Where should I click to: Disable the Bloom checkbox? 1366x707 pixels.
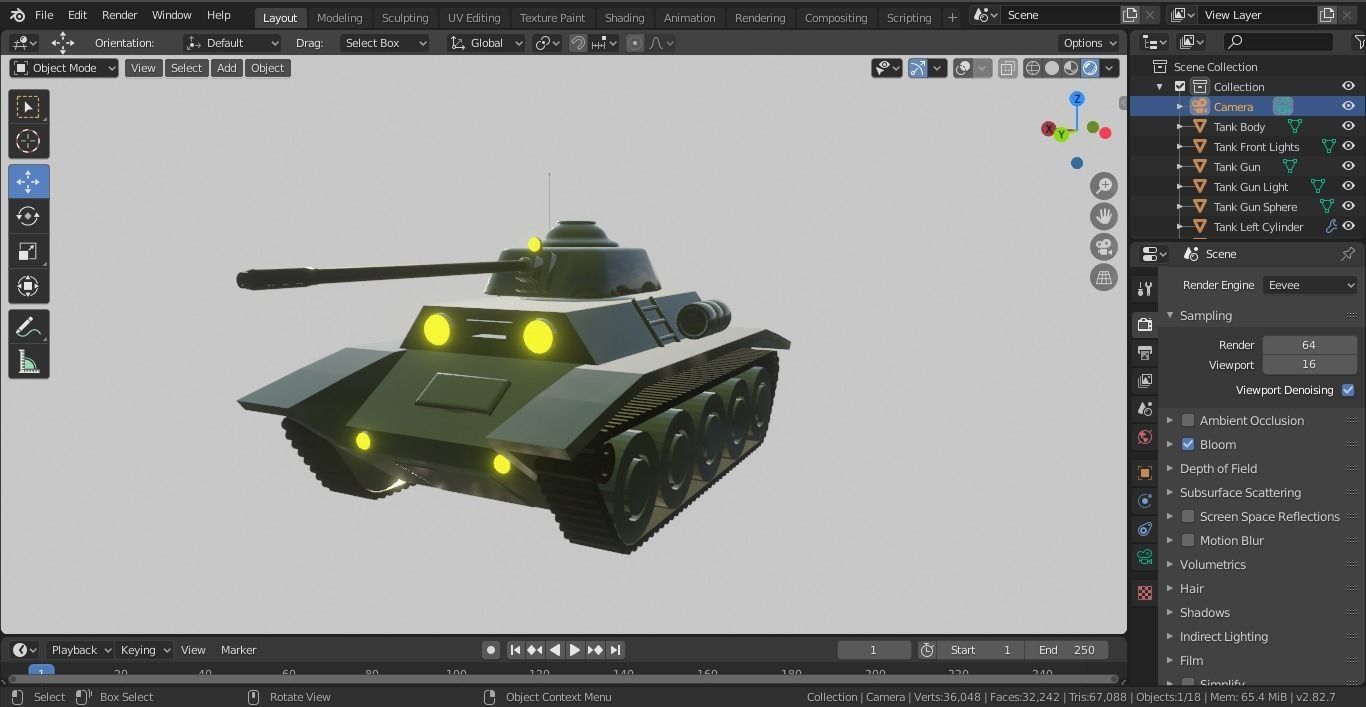(x=1188, y=444)
